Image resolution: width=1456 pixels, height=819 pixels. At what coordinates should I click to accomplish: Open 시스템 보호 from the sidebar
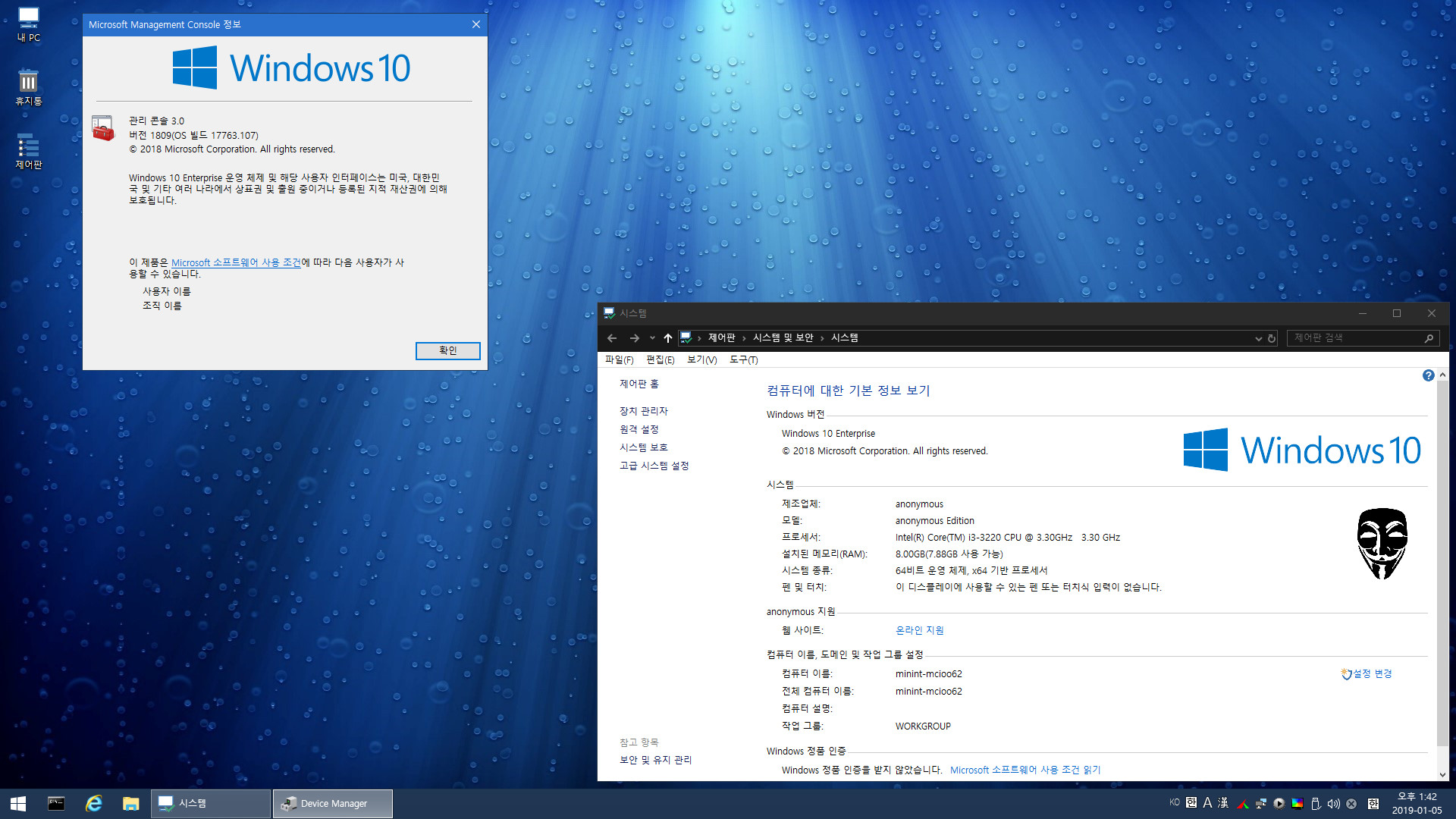click(644, 447)
